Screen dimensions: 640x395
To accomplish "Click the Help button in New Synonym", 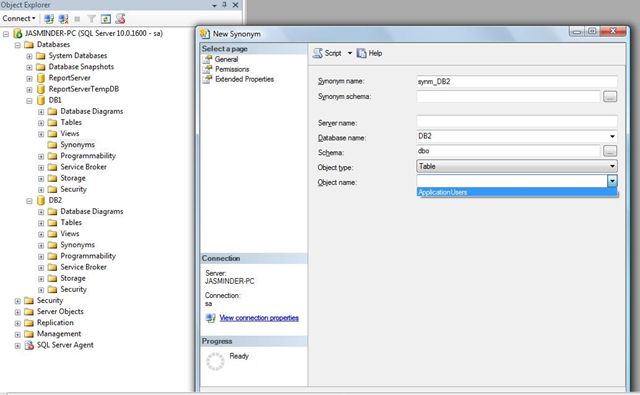I will [369, 53].
